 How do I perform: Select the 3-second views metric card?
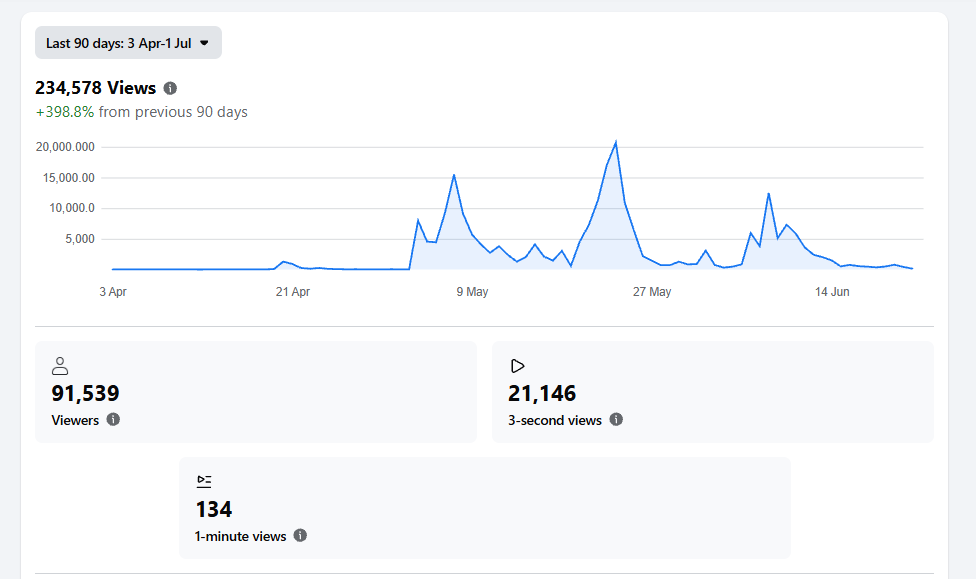[713, 392]
